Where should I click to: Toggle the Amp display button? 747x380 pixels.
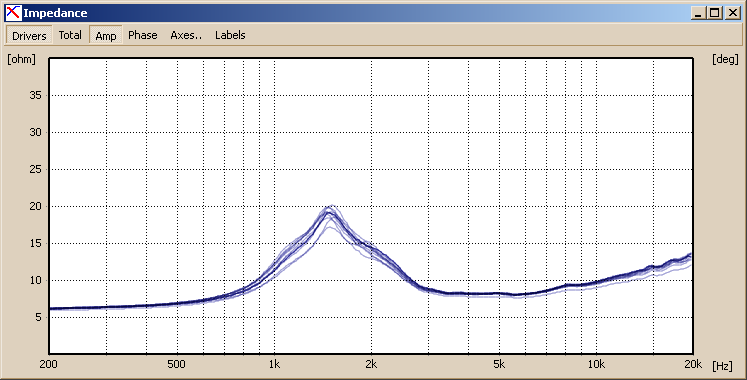click(x=106, y=35)
